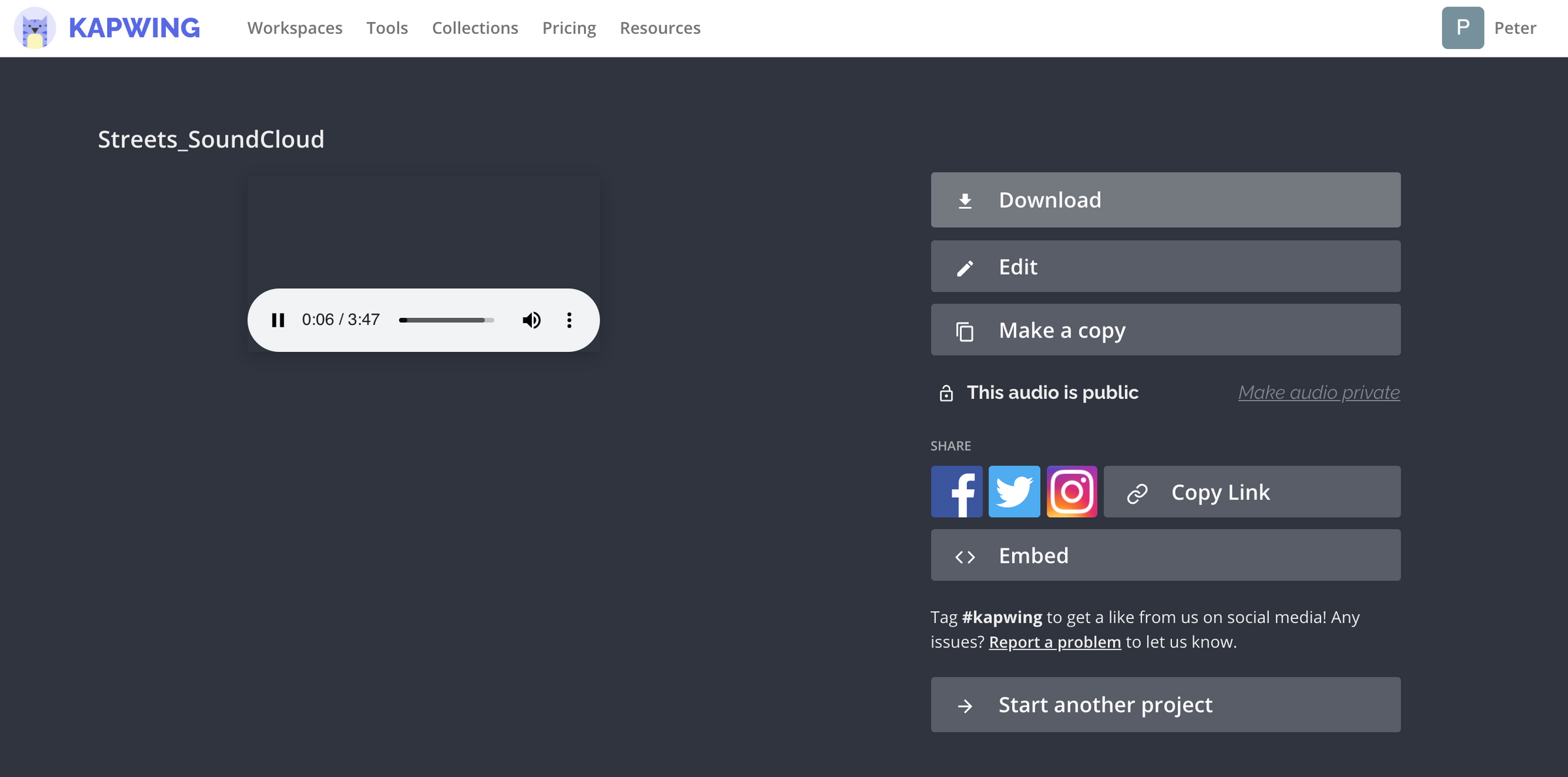The height and width of the screenshot is (777, 1568).
Task: Open Collections from the navigation bar
Action: pyautogui.click(x=475, y=28)
